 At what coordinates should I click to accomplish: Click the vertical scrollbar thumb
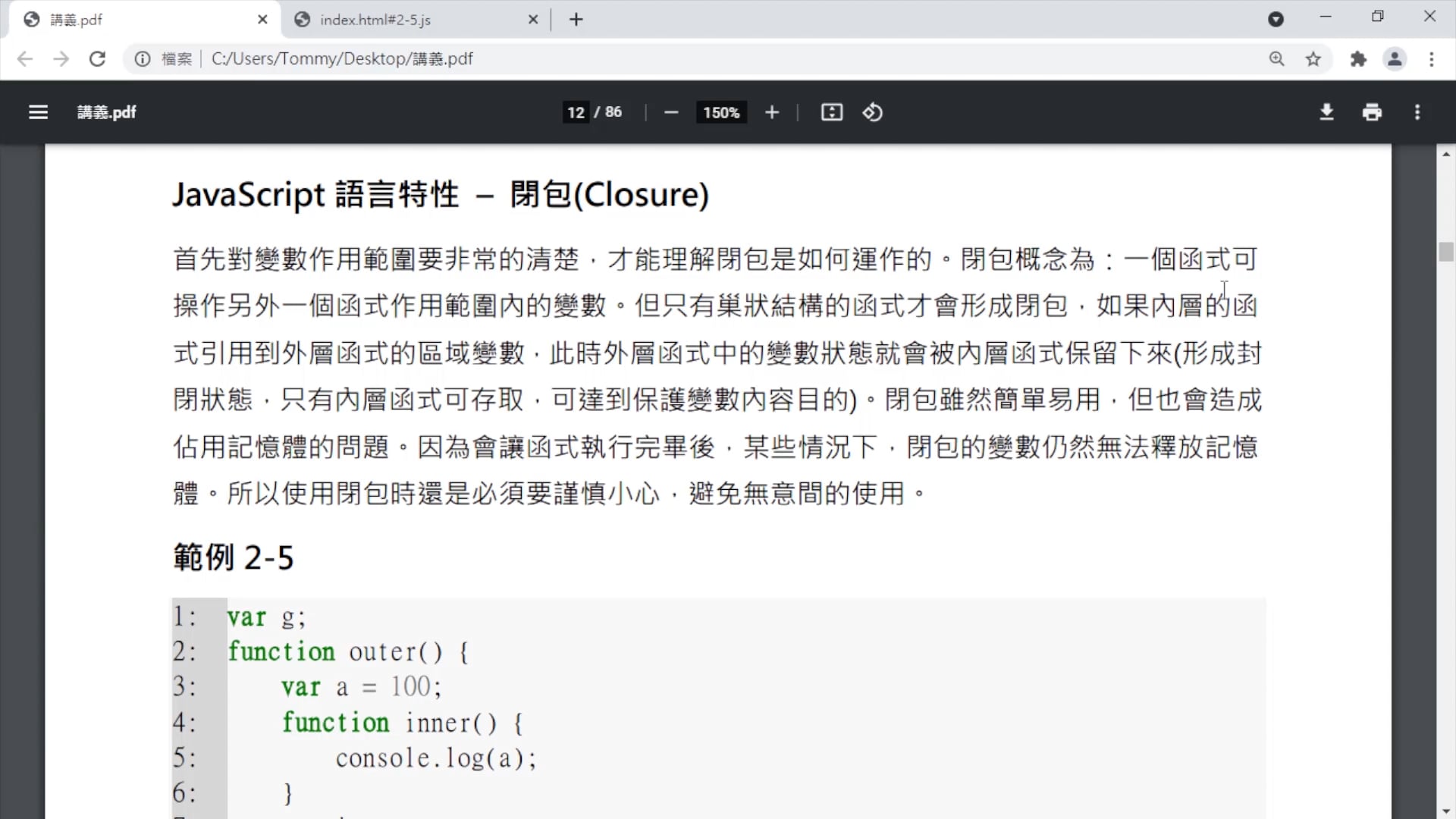pos(1445,252)
